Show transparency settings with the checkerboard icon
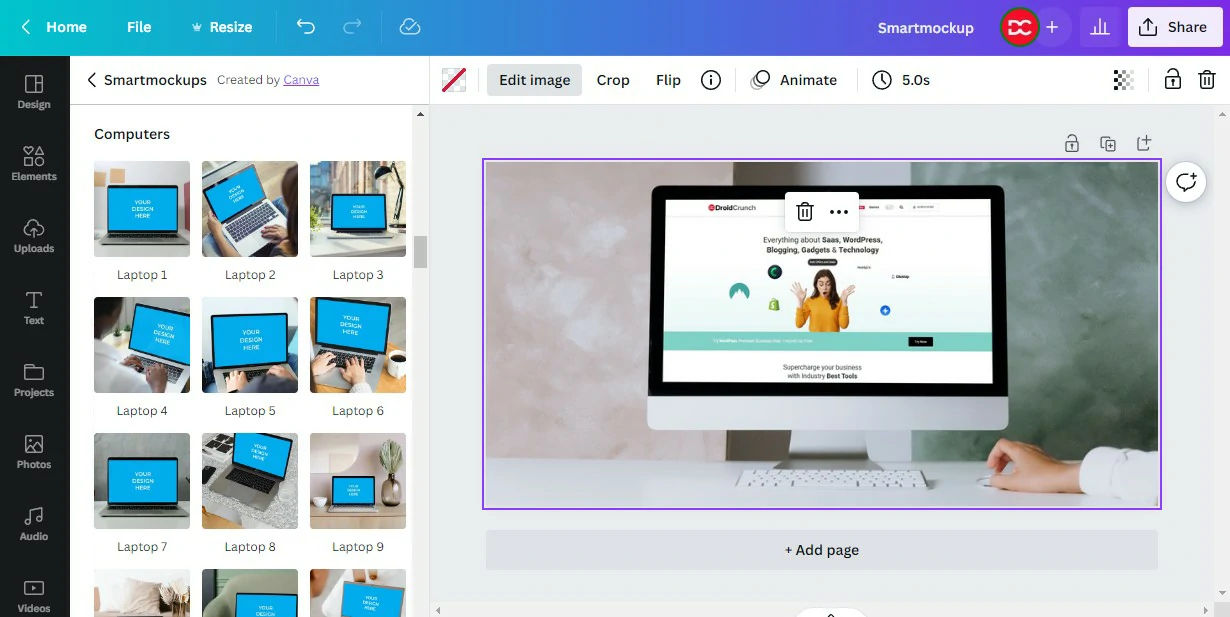 click(x=1122, y=79)
